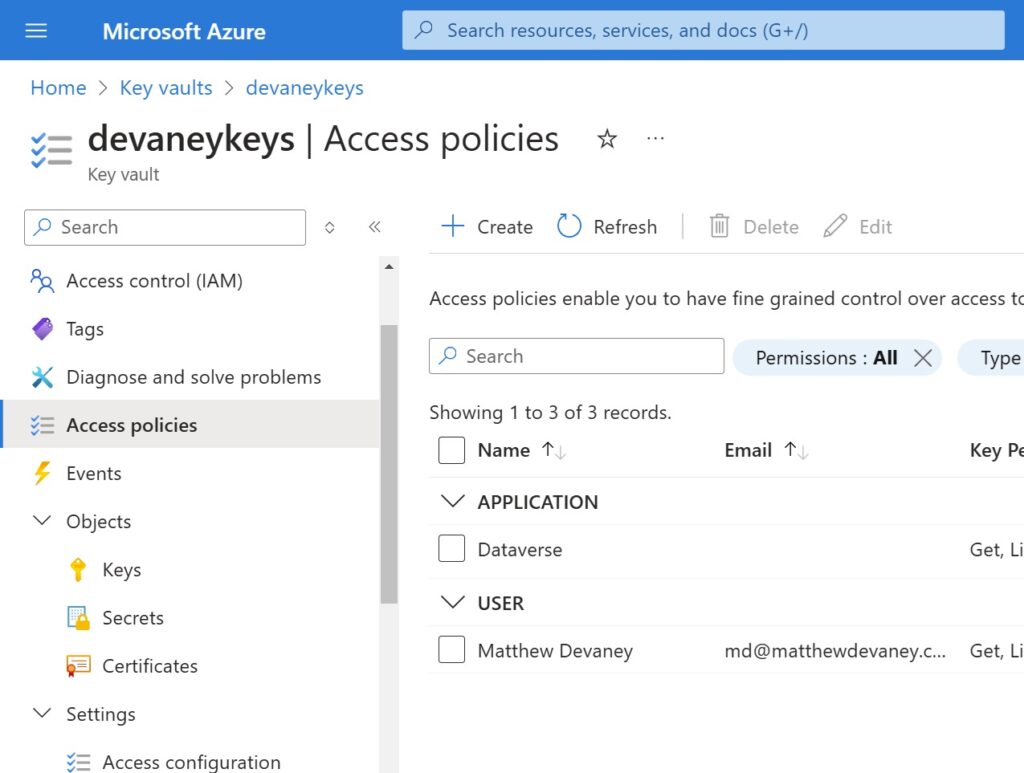Click the Edit button label
Screen dimensions: 1024x773
pyautogui.click(x=875, y=227)
